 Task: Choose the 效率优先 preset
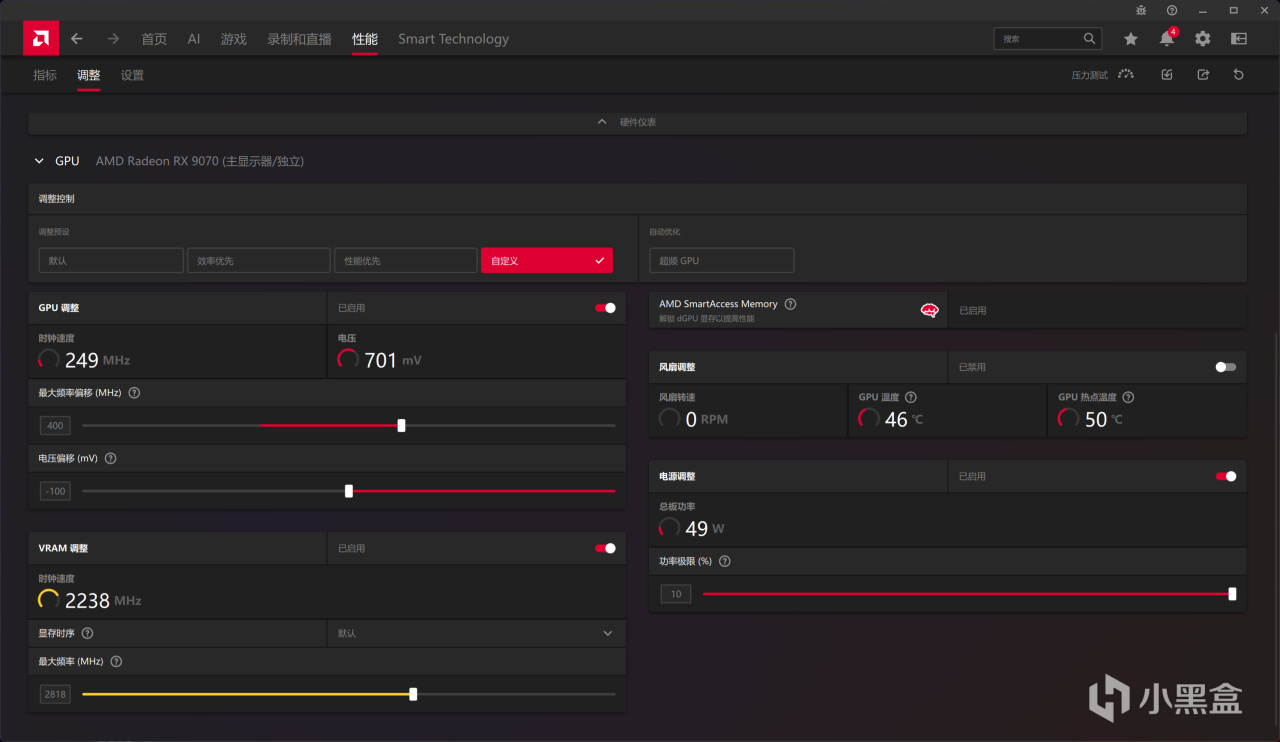click(x=258, y=261)
